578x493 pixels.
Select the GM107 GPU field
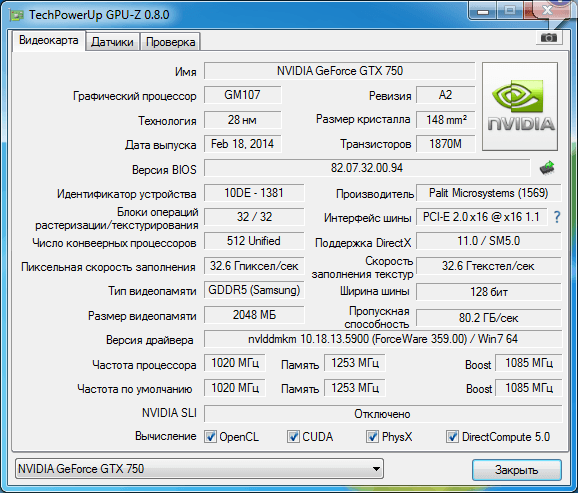(x=242, y=95)
